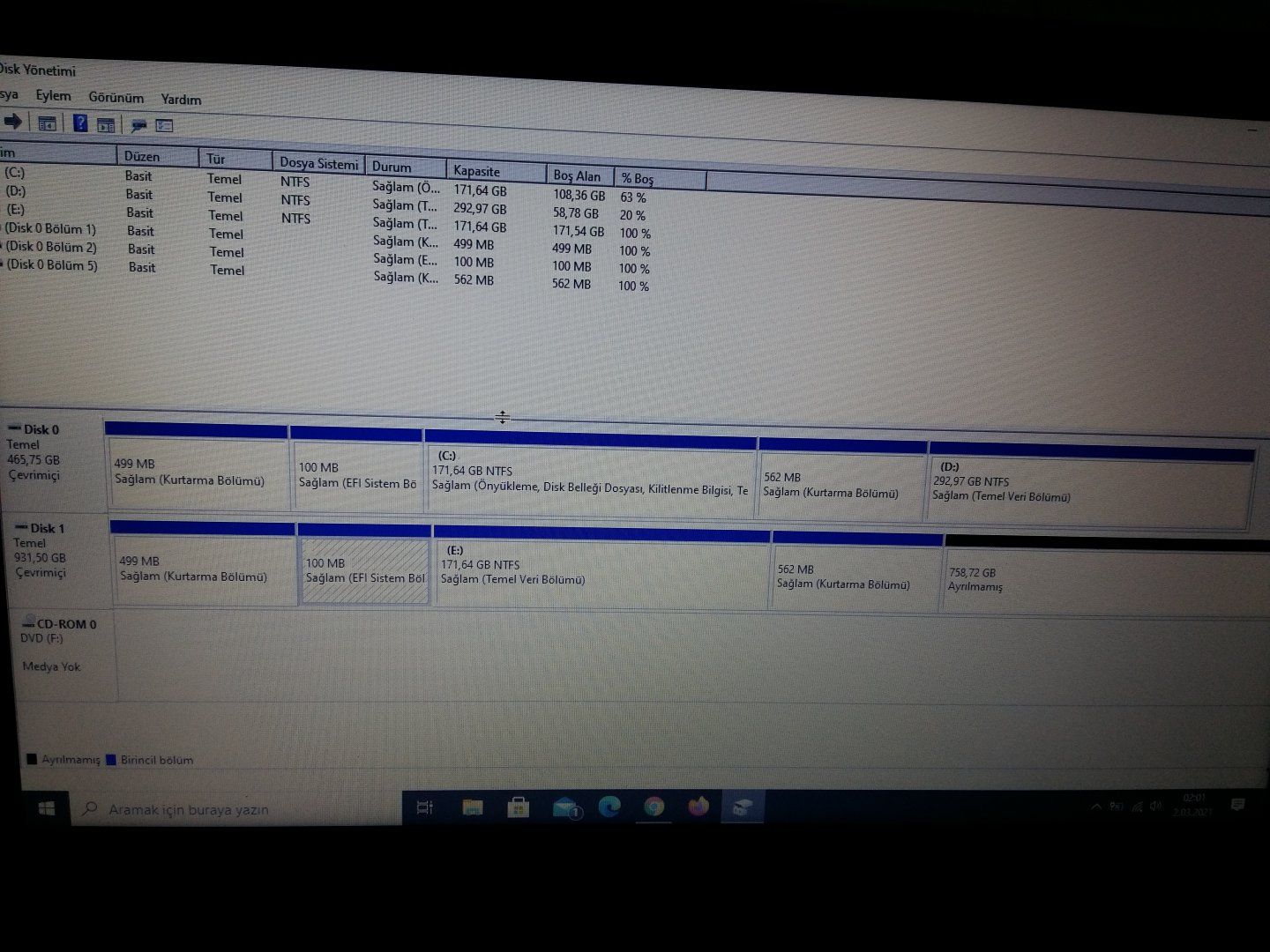The height and width of the screenshot is (952, 1270).
Task: Click the pane splitter handle between list and graph
Action: tap(502, 417)
